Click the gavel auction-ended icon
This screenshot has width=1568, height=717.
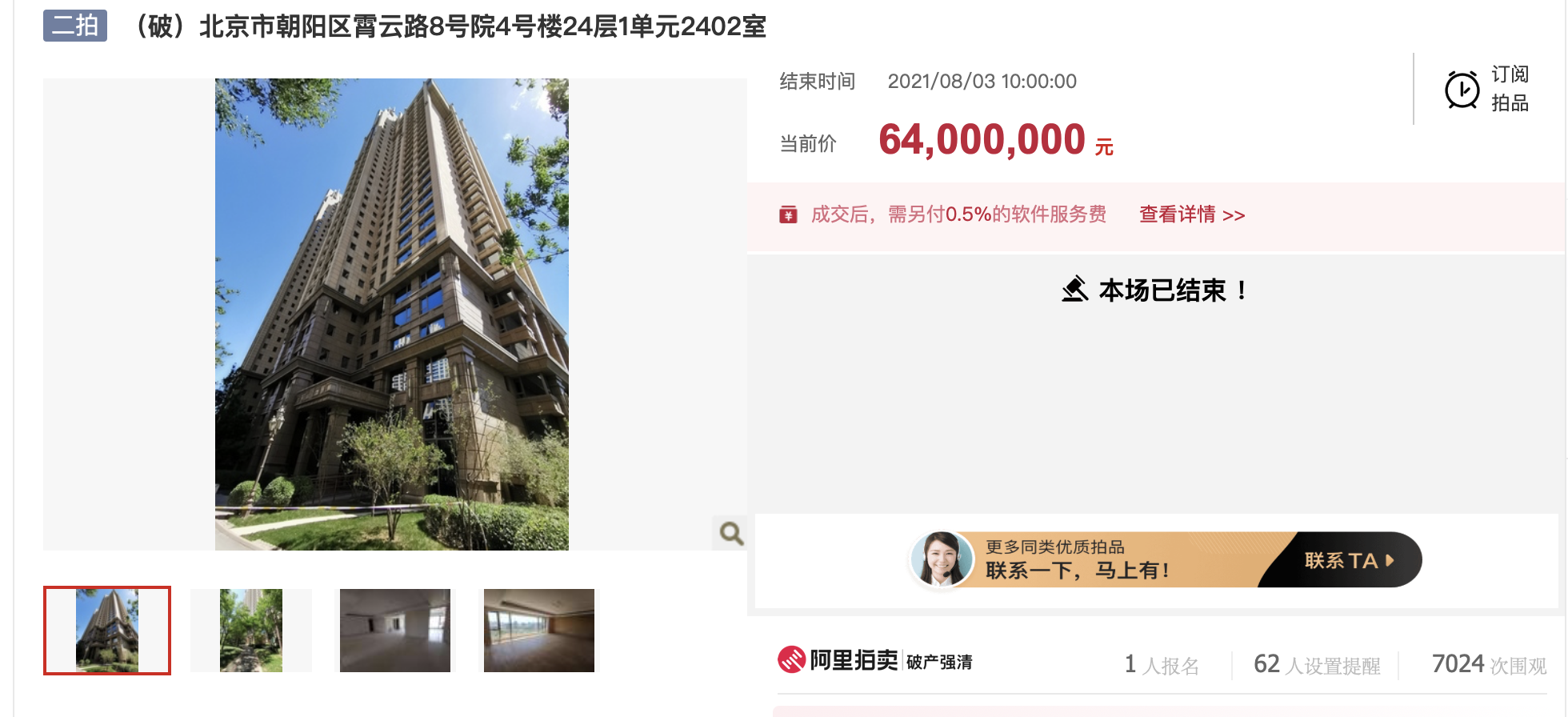click(1075, 289)
